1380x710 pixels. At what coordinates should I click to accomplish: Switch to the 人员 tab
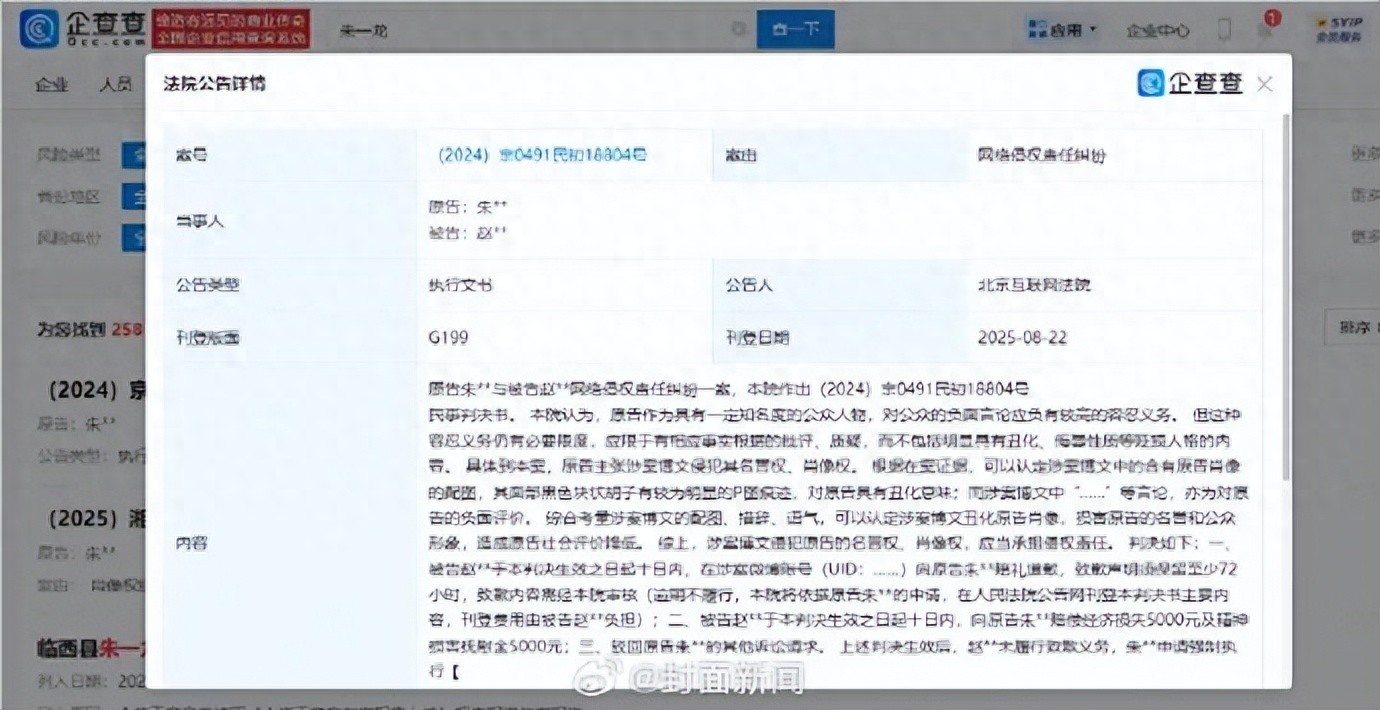pos(117,84)
